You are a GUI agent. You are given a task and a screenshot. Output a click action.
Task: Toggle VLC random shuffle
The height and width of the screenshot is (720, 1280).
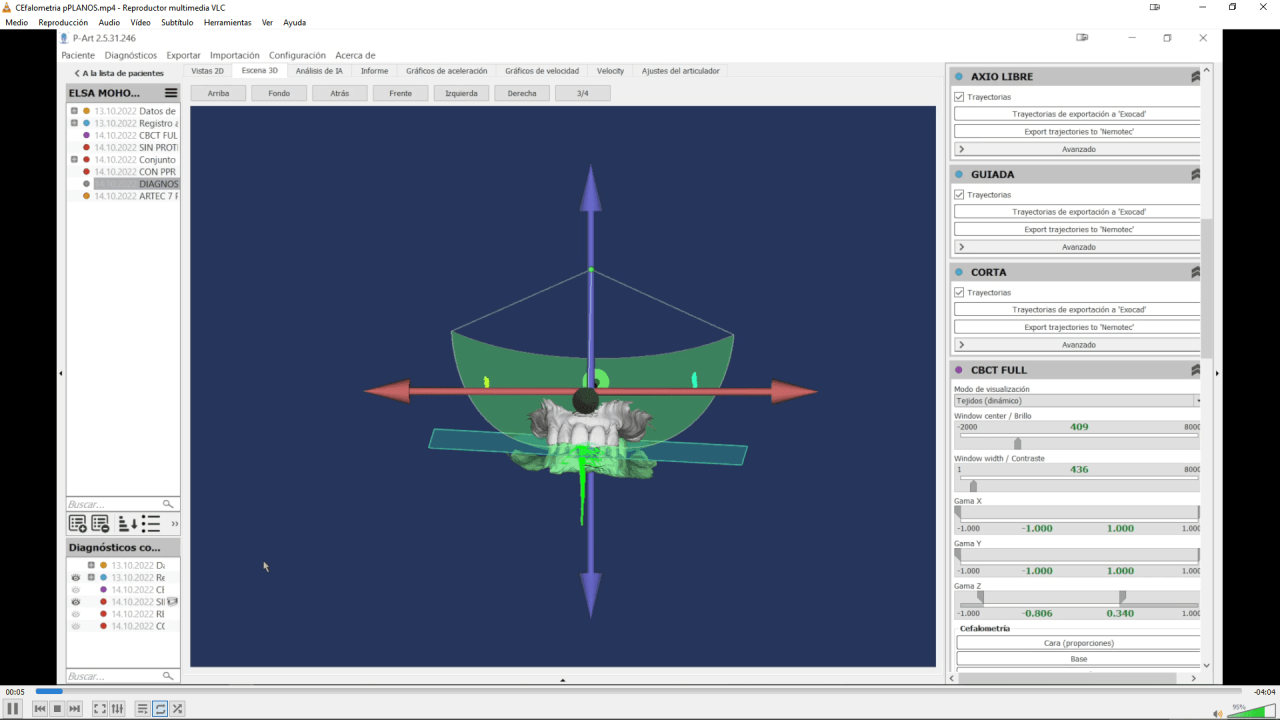[177, 708]
